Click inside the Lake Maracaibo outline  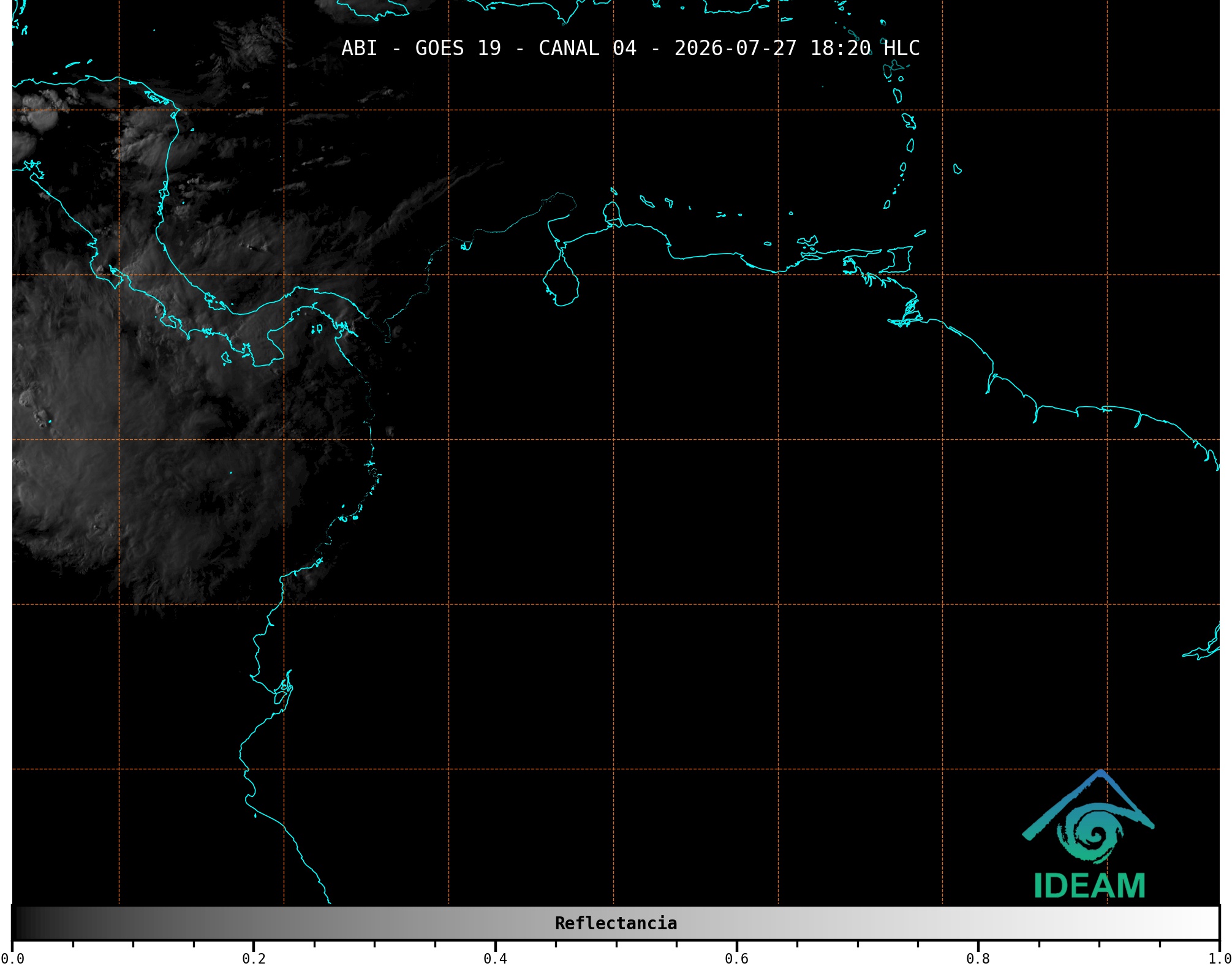click(x=561, y=283)
